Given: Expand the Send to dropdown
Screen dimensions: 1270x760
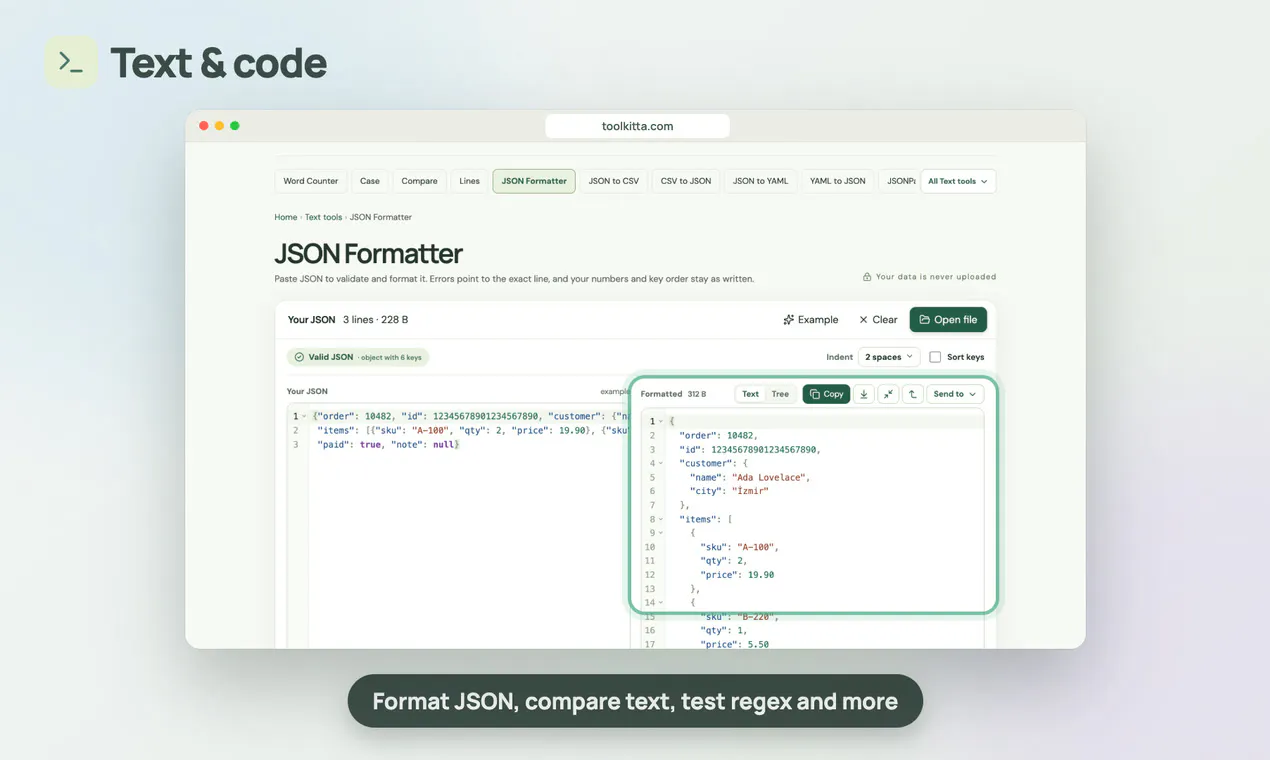Looking at the screenshot, I should point(955,394).
